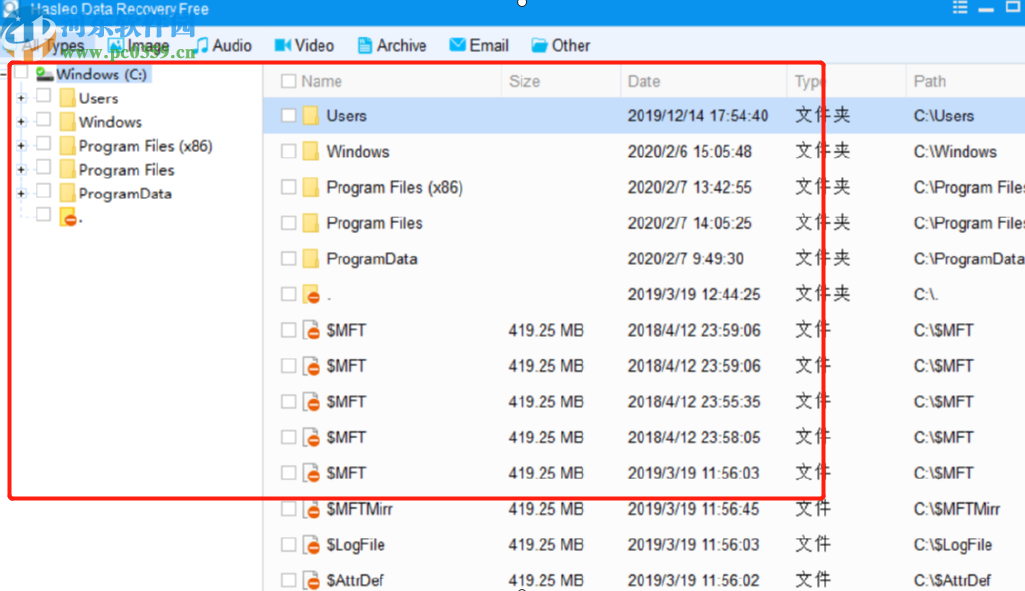Tick the $LogFile file checkbox
Image resolution: width=1025 pixels, height=591 pixels.
(x=288, y=545)
